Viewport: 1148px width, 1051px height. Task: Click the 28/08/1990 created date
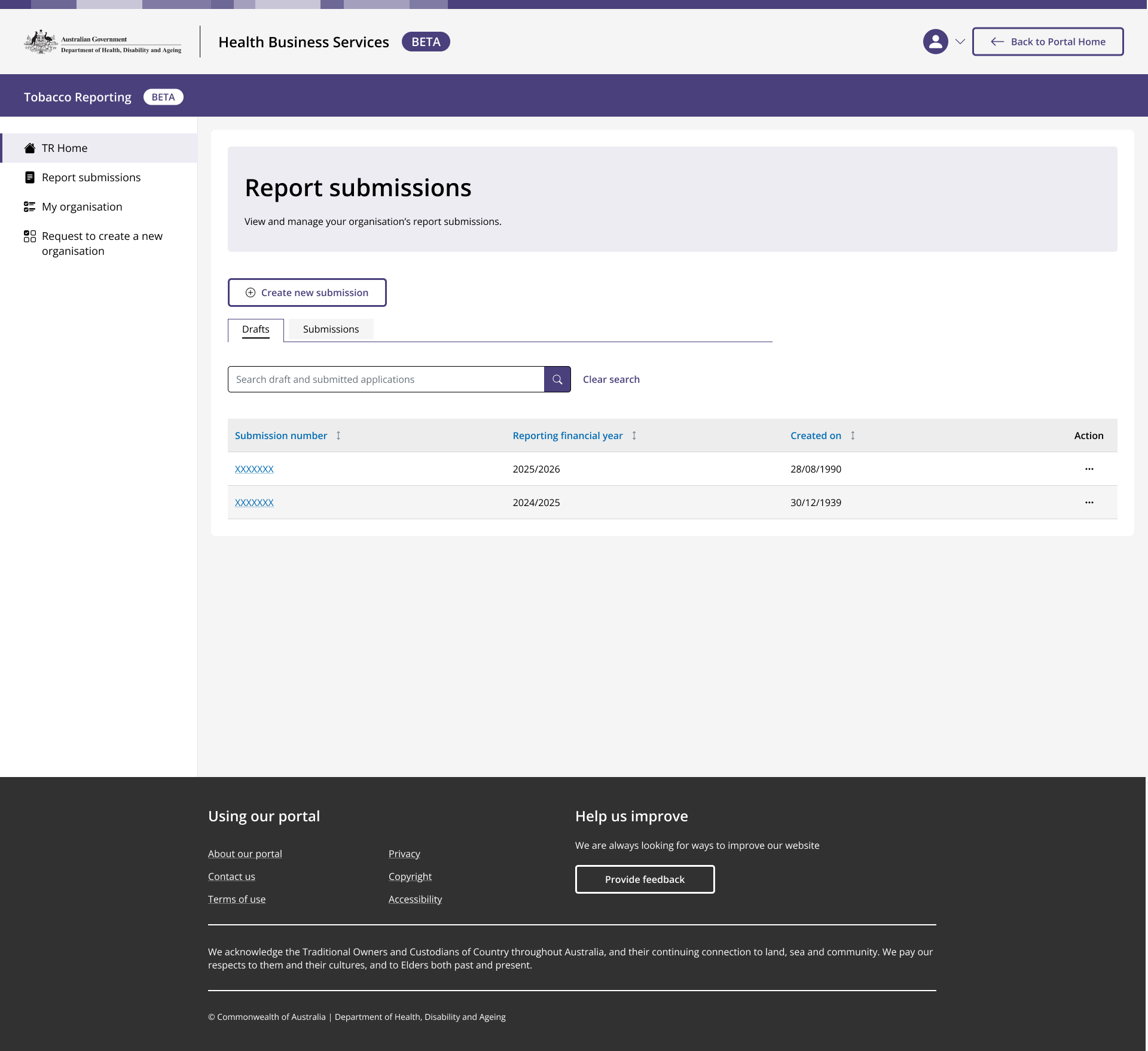tap(816, 469)
